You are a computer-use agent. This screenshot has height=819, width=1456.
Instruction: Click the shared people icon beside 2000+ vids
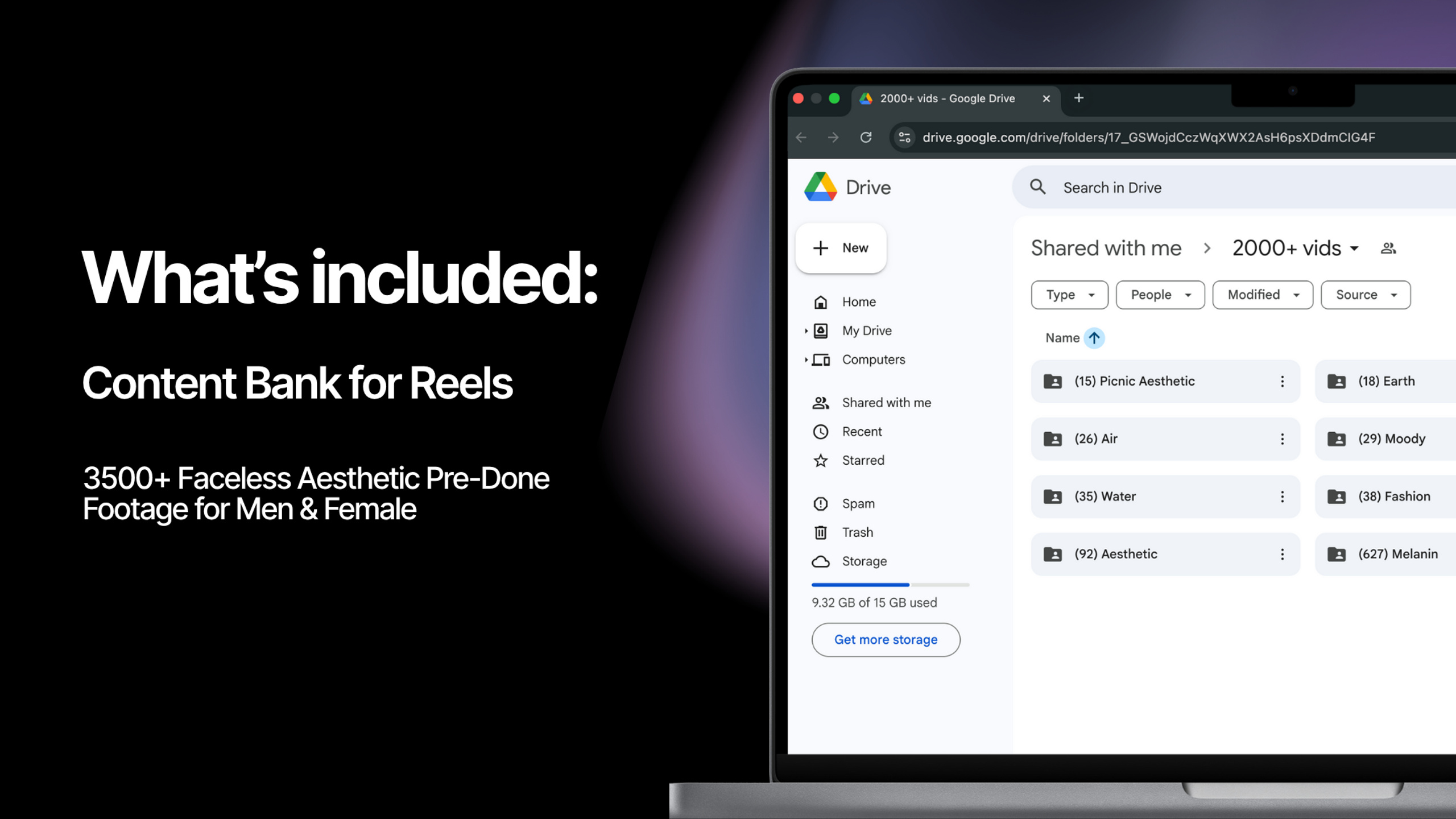tap(1388, 248)
